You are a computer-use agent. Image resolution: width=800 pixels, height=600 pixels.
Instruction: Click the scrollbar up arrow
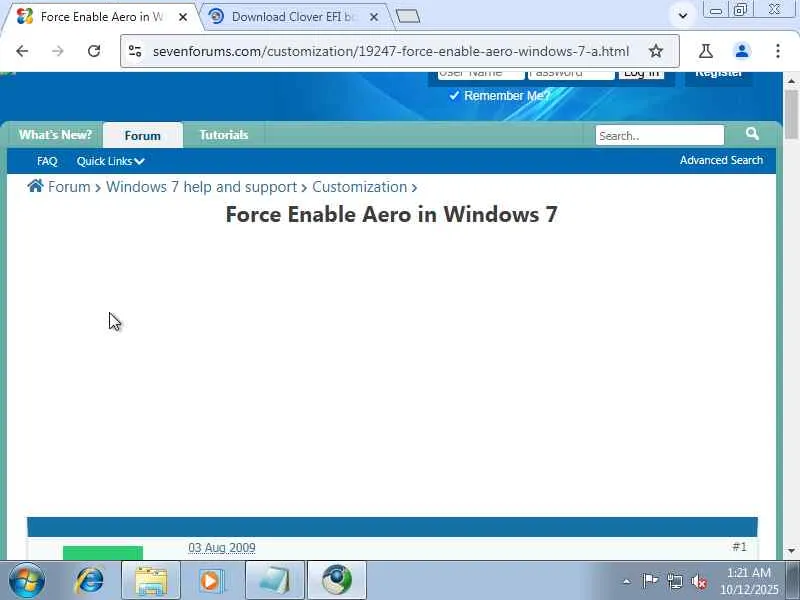click(791, 81)
